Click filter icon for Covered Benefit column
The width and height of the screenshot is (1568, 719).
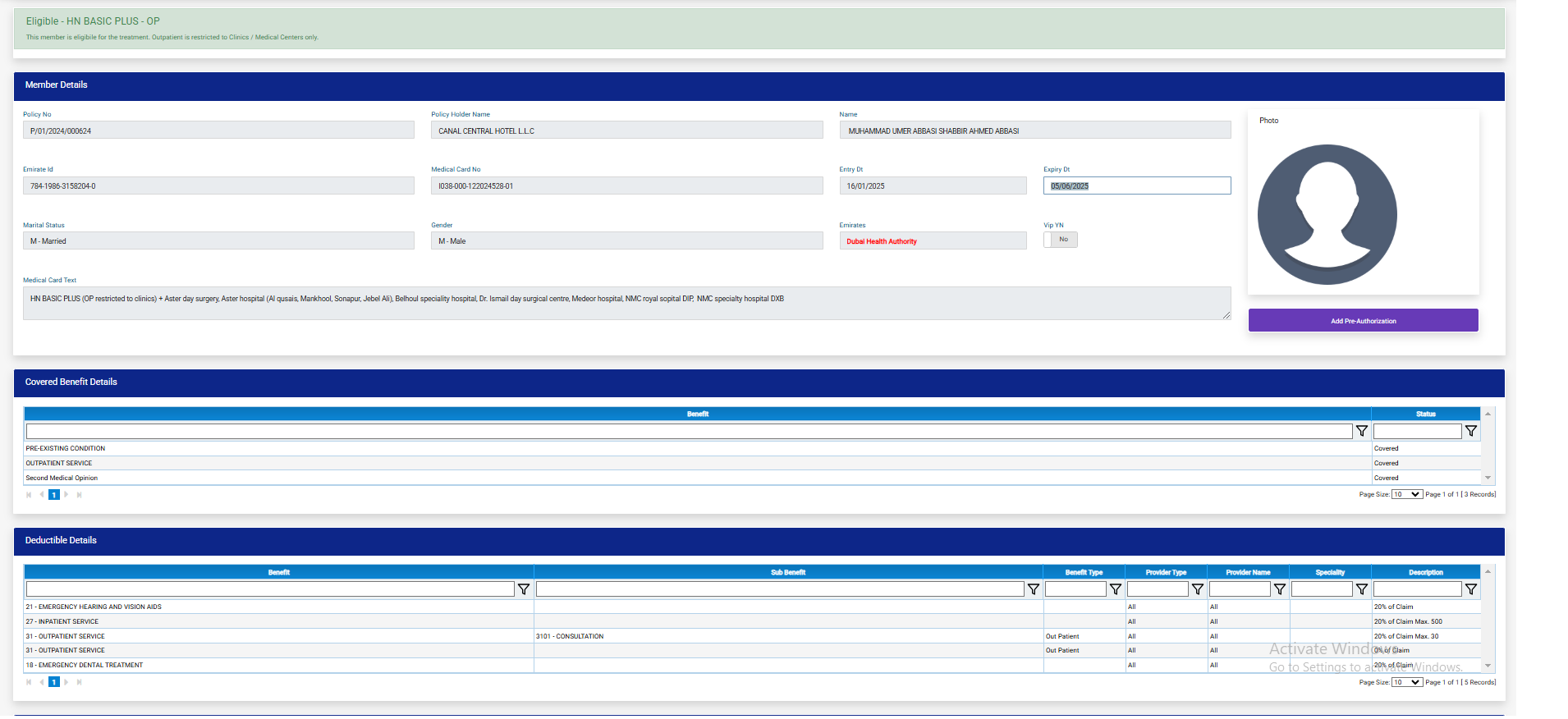1361,431
